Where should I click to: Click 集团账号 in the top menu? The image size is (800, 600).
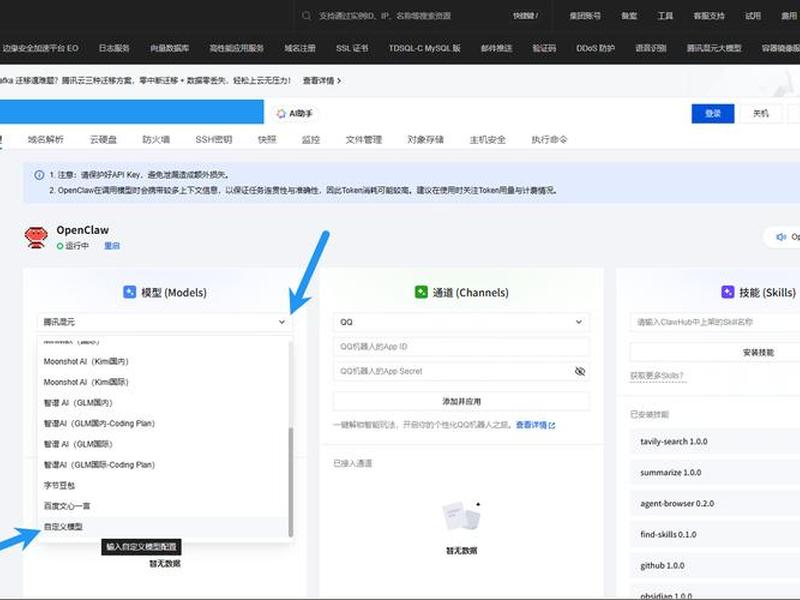pos(585,16)
